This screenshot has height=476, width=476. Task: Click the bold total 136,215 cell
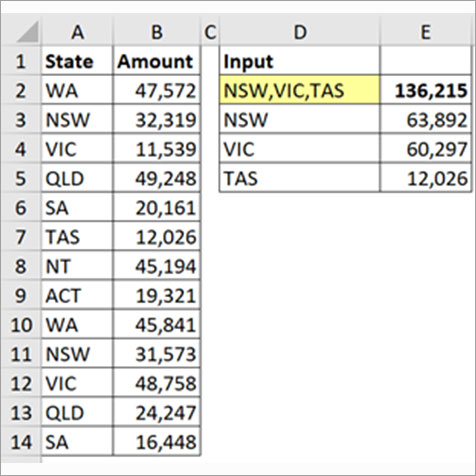point(425,90)
